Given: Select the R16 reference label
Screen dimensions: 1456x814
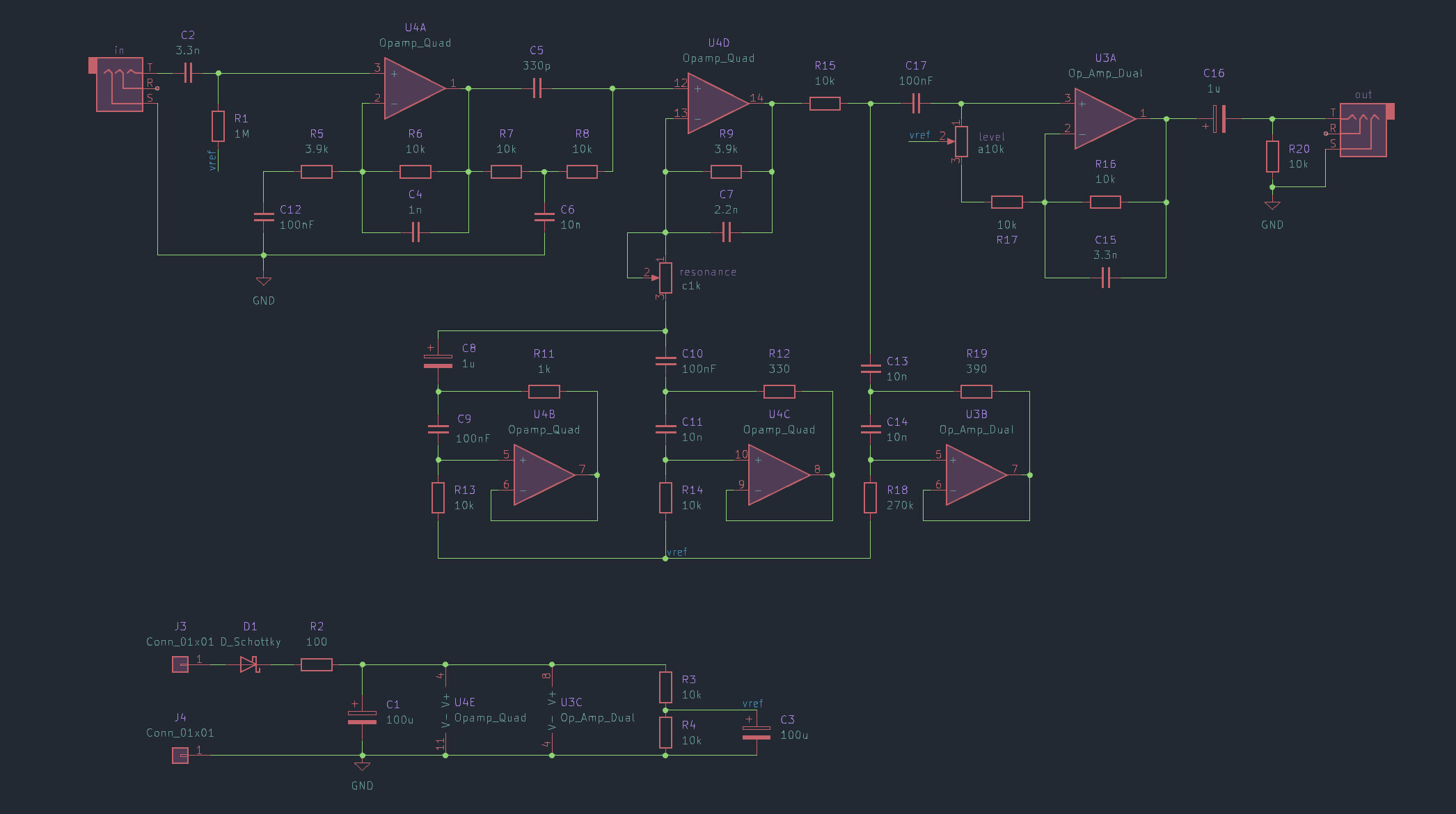Looking at the screenshot, I should (1105, 163).
